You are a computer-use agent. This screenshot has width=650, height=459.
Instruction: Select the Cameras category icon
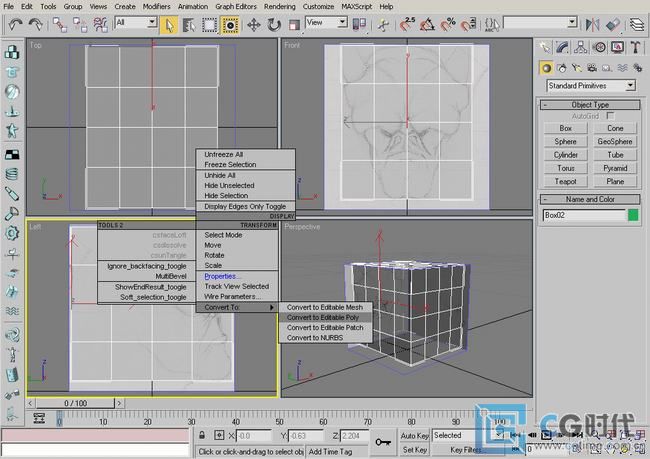[x=592, y=68]
